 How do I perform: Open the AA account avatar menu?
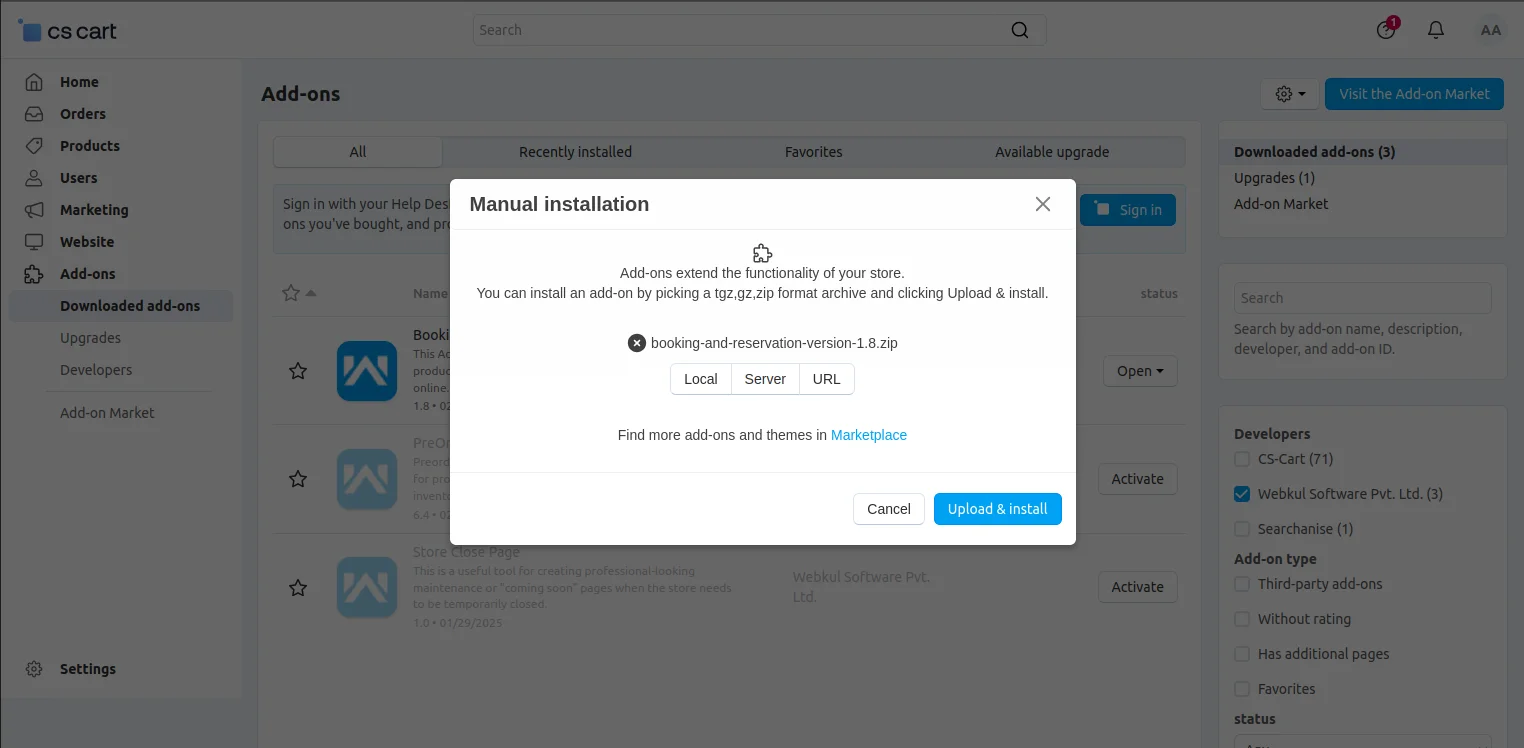coord(1490,29)
